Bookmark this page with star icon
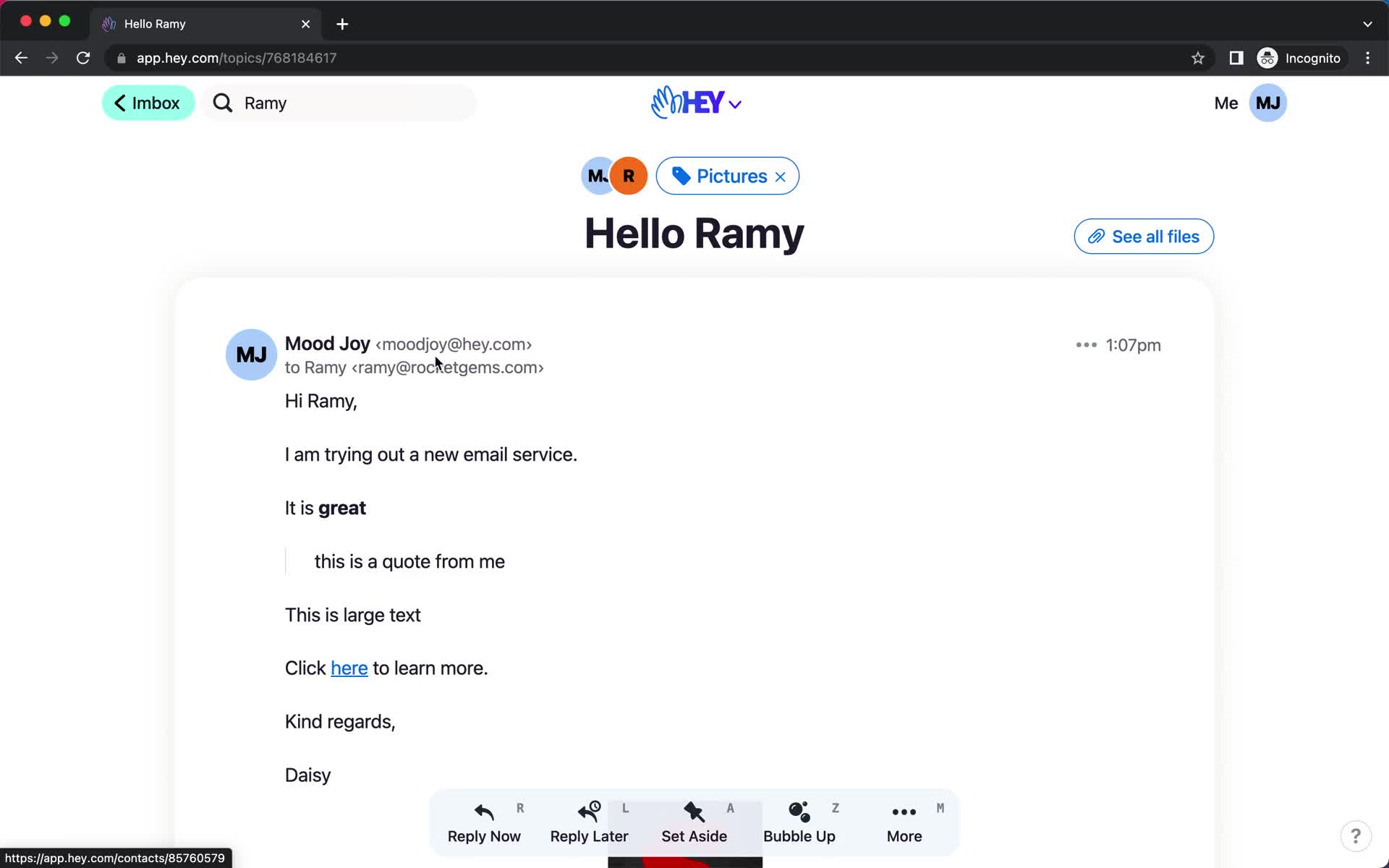1389x868 pixels. [1198, 58]
